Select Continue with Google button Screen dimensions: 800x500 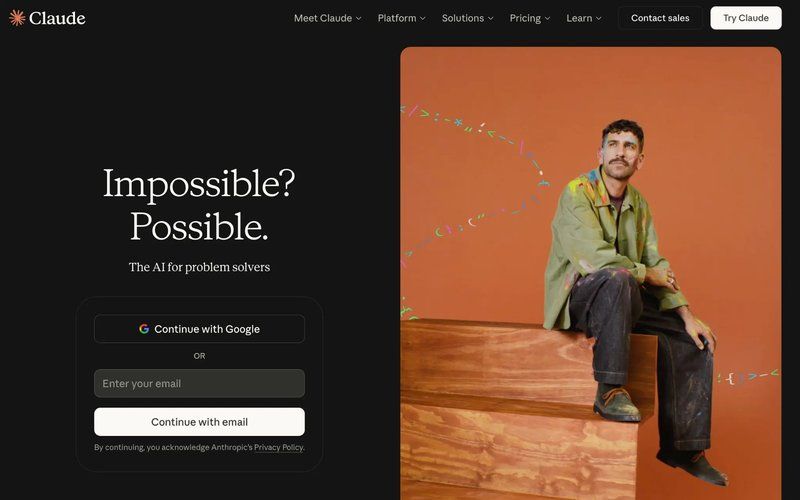(x=199, y=329)
